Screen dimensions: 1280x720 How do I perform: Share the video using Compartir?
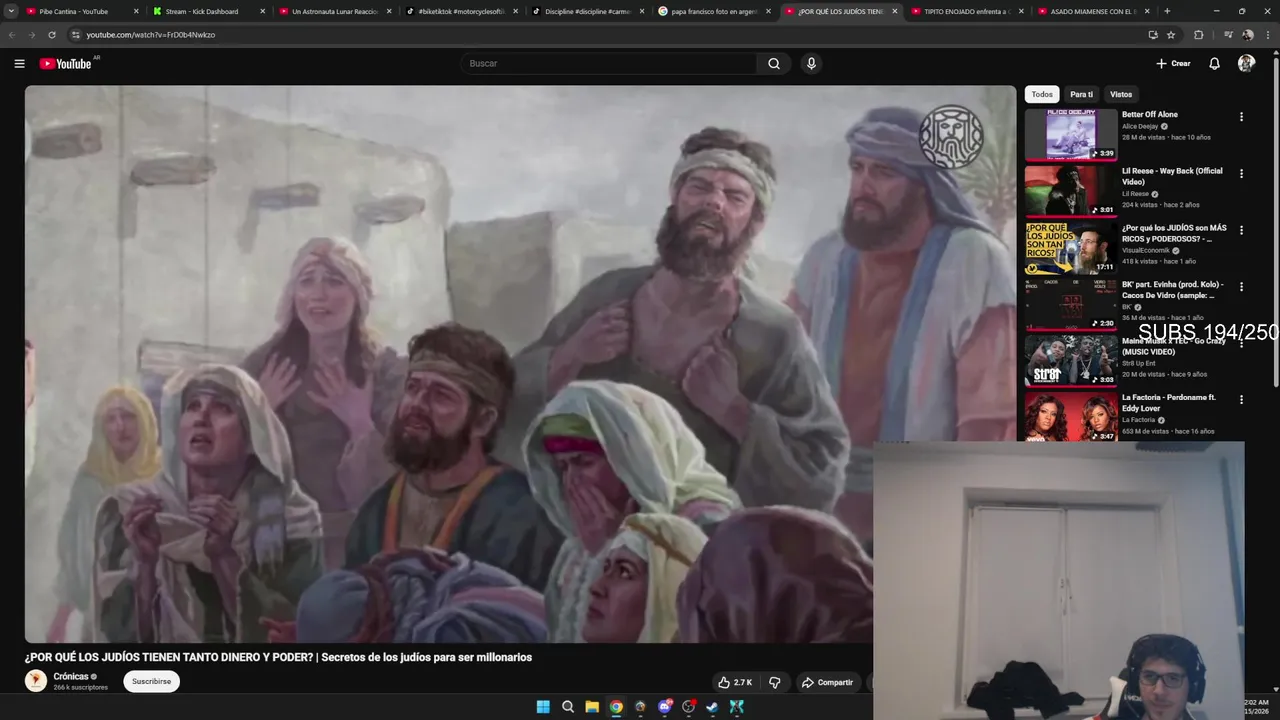[827, 682]
